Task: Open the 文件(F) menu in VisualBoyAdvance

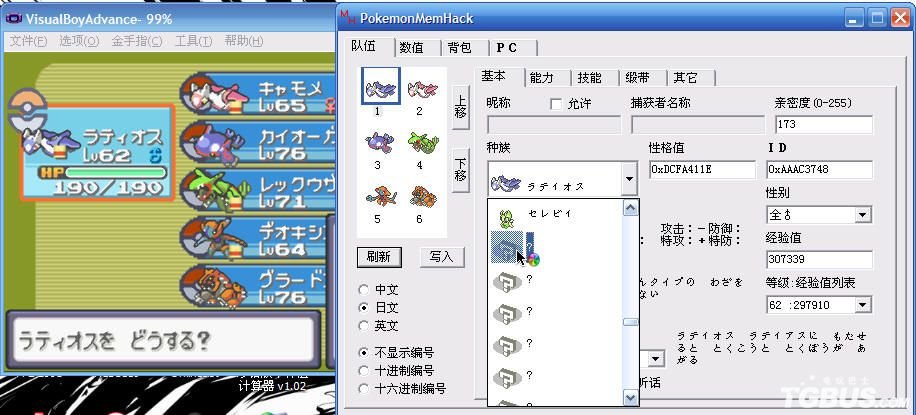Action: click(29, 41)
